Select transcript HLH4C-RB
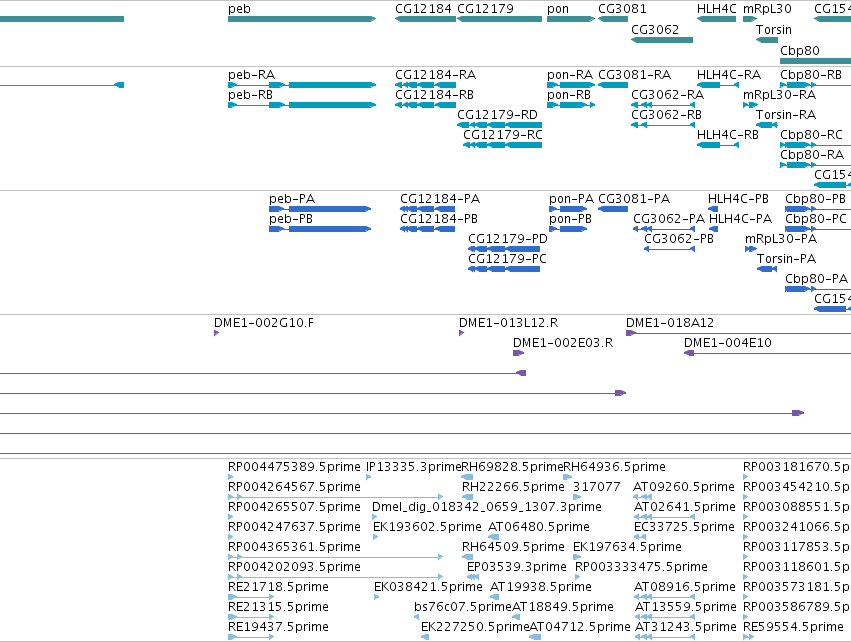The image size is (851, 642). click(x=717, y=145)
